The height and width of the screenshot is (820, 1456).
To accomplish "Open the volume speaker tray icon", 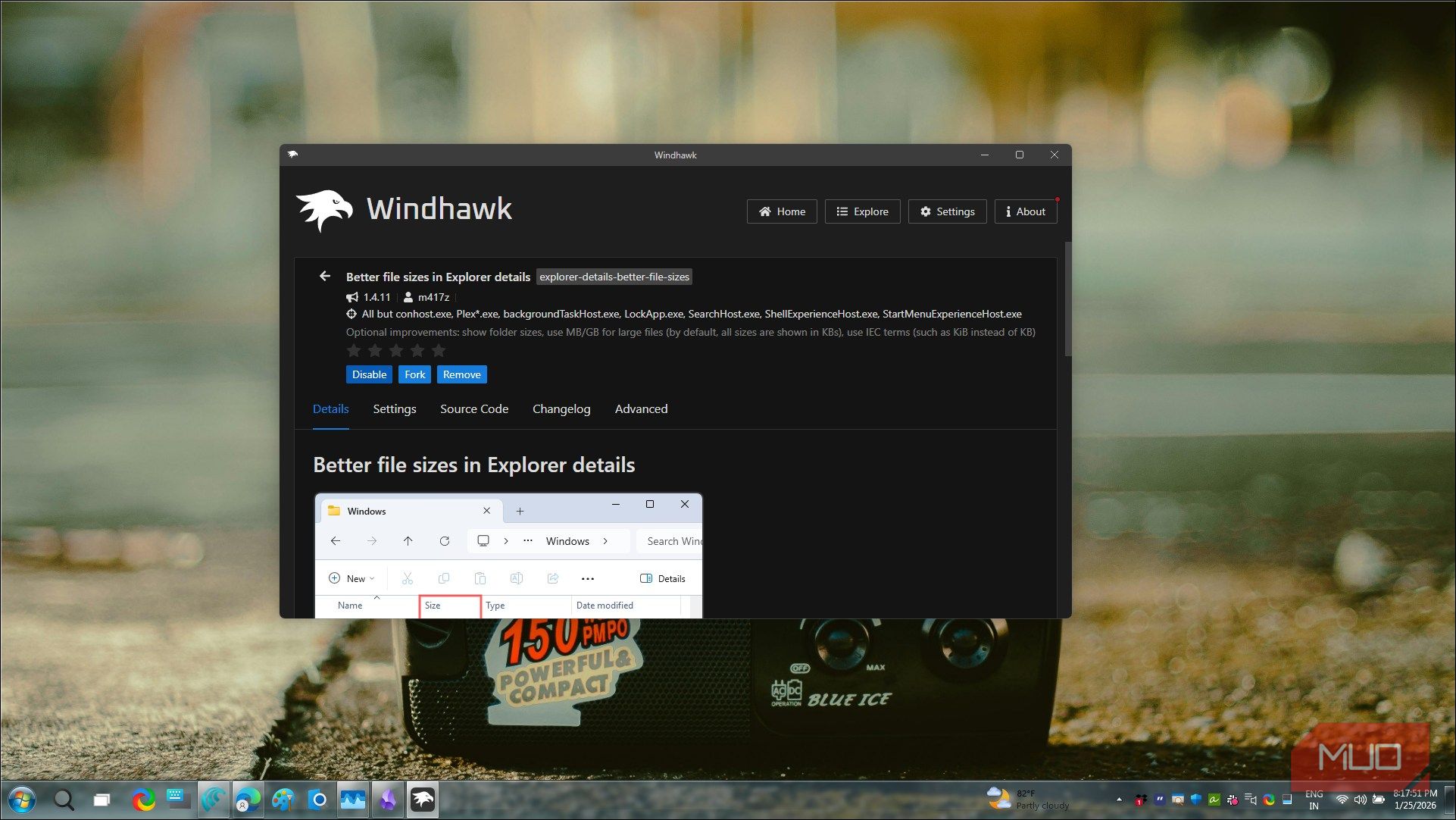I will (x=1361, y=800).
